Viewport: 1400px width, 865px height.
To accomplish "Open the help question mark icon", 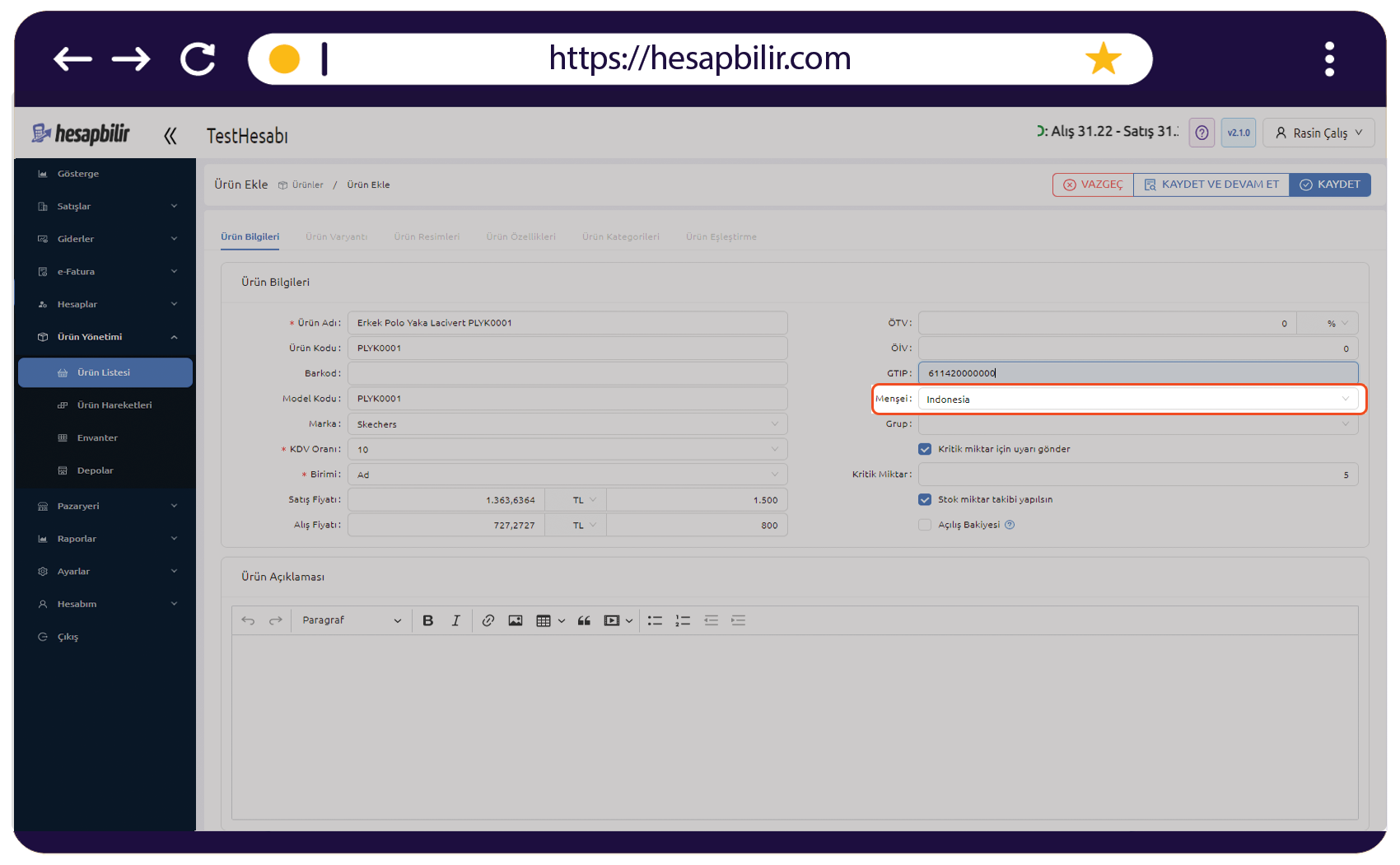I will pos(1202,133).
